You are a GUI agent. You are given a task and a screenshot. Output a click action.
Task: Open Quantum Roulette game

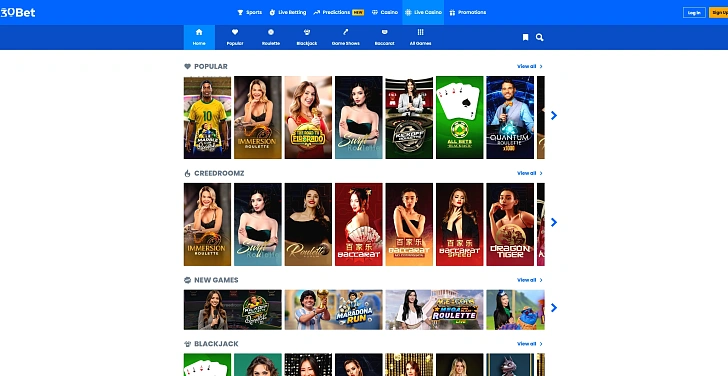point(510,117)
